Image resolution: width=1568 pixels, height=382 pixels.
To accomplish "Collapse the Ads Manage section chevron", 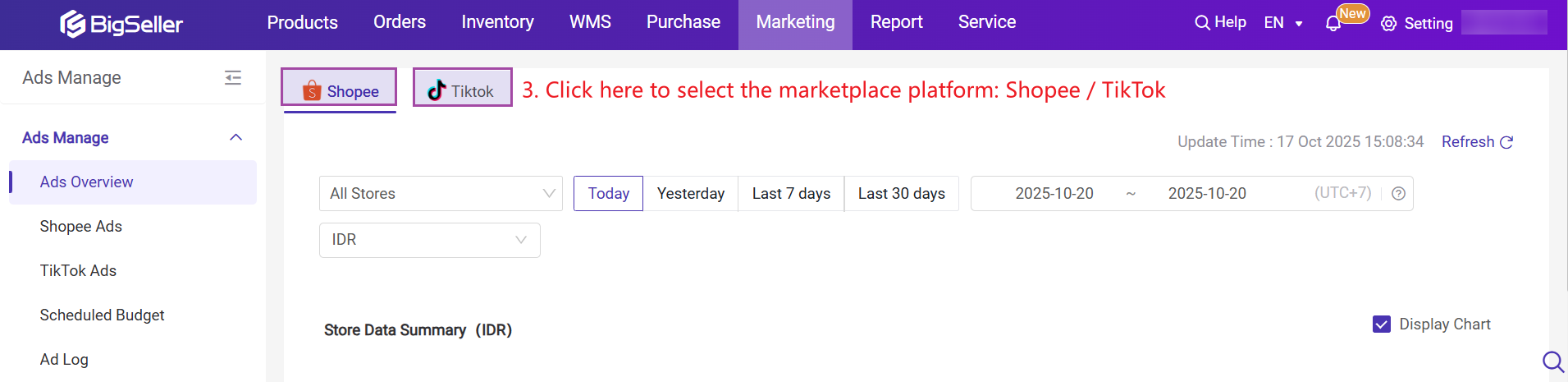I will [236, 138].
